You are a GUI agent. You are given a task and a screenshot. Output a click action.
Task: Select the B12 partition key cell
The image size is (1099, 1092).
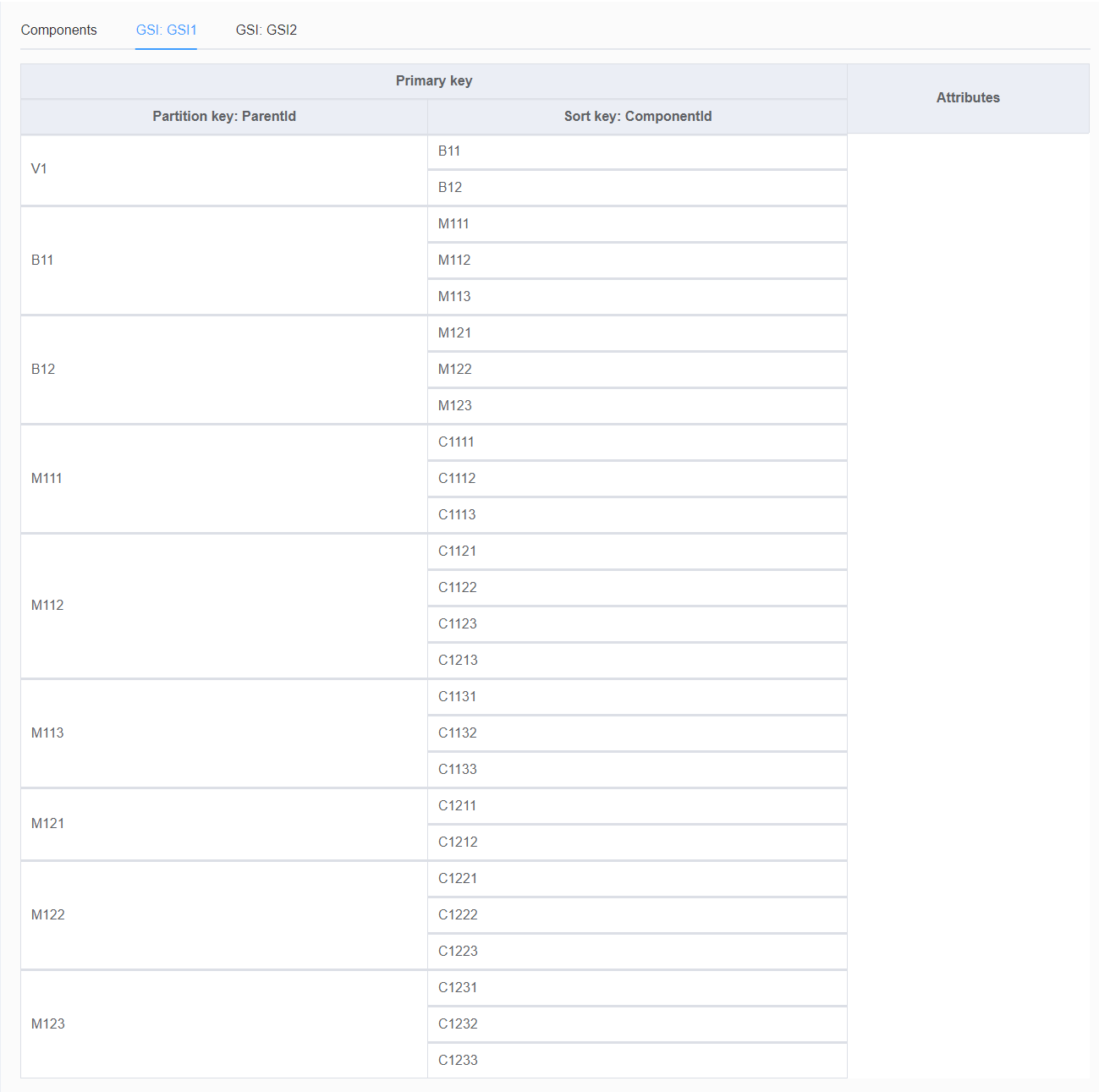coord(43,369)
